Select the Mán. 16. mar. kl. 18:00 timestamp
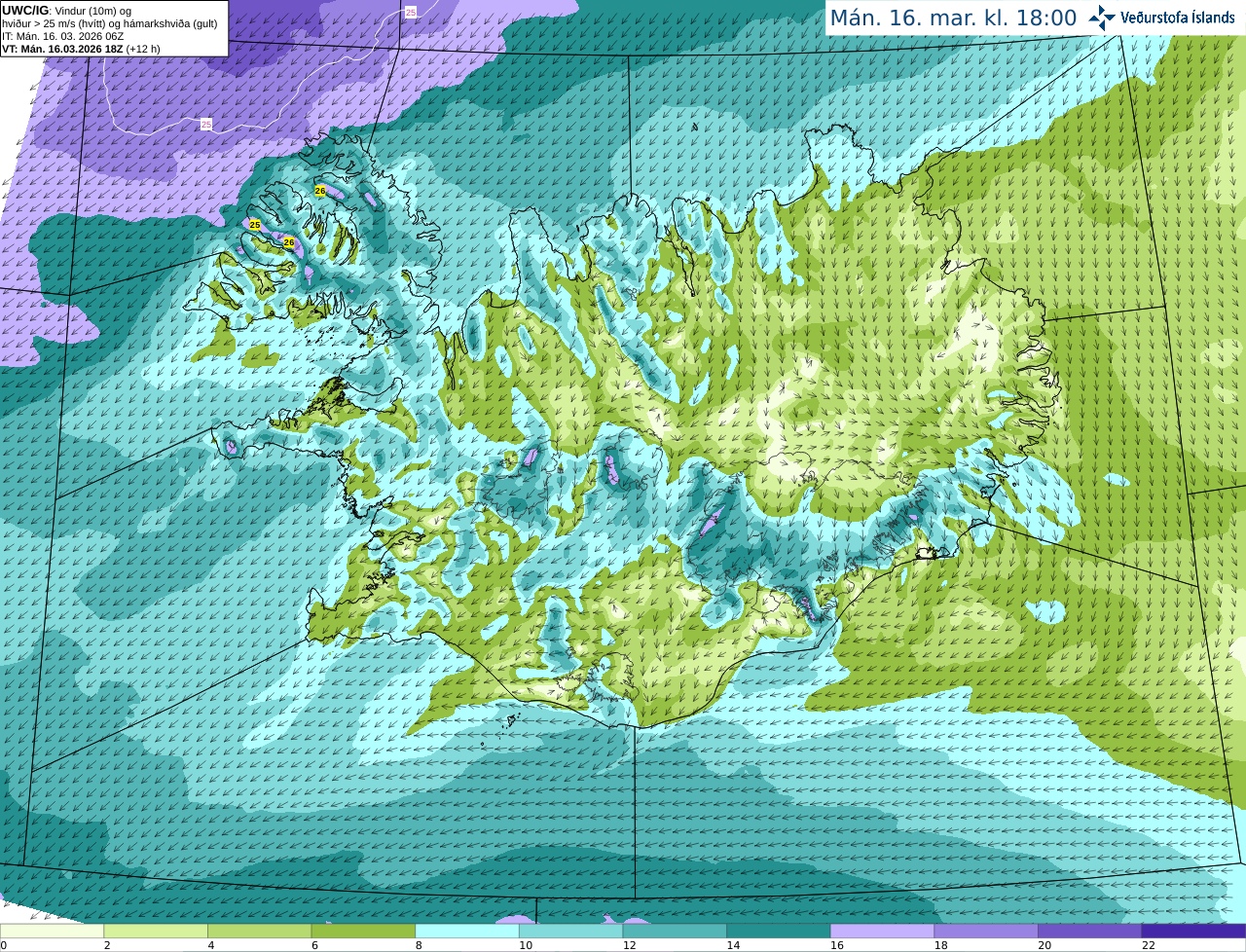 tap(953, 18)
